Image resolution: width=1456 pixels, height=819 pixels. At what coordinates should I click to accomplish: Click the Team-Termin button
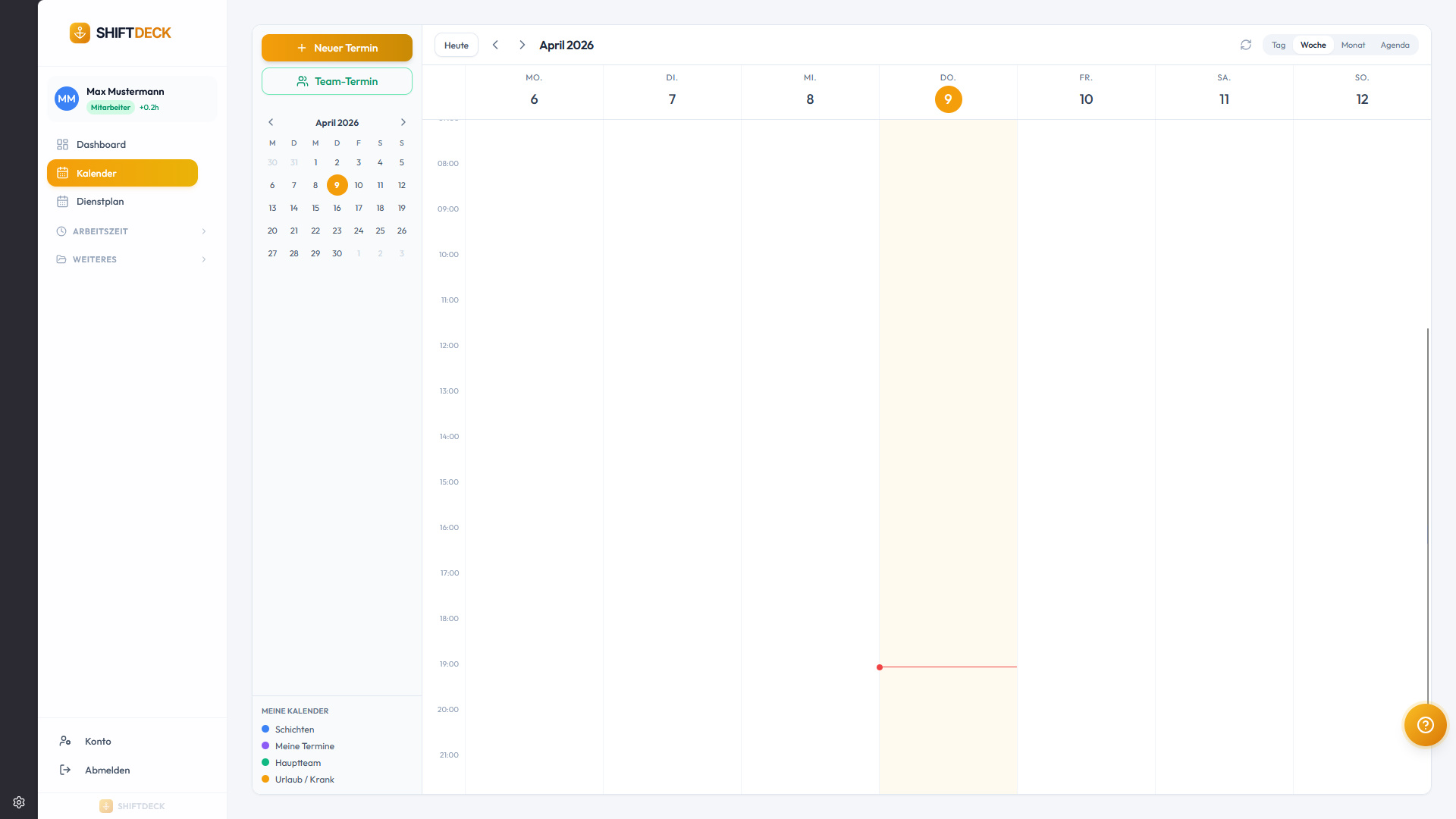point(337,81)
